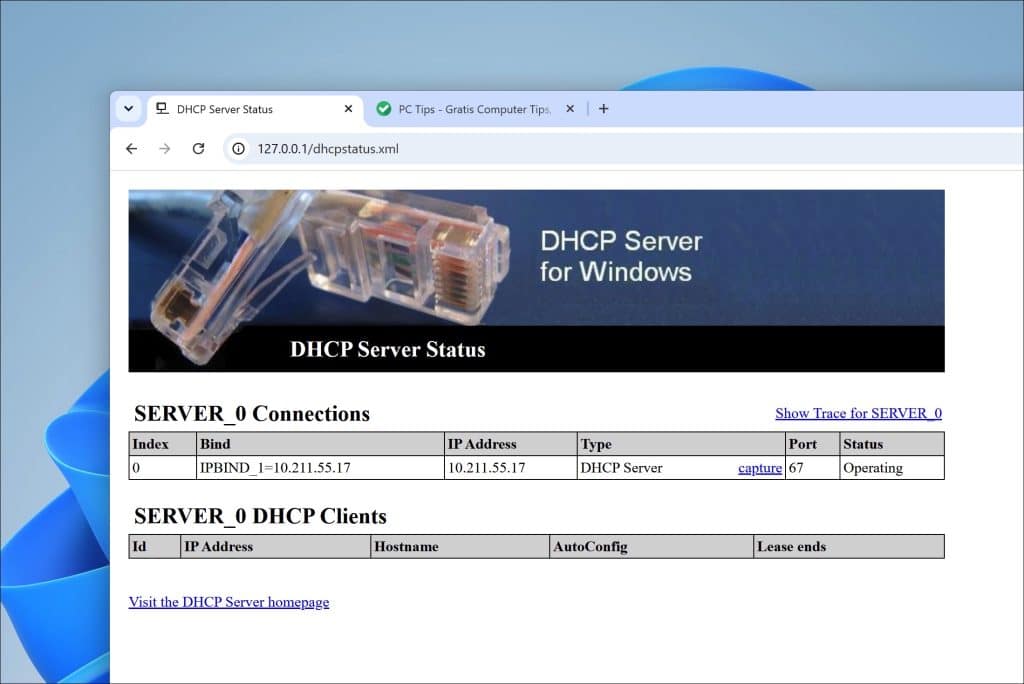Viewport: 1024px width, 684px height.
Task: Click the PC Tips tab favicon
Action: coord(384,109)
